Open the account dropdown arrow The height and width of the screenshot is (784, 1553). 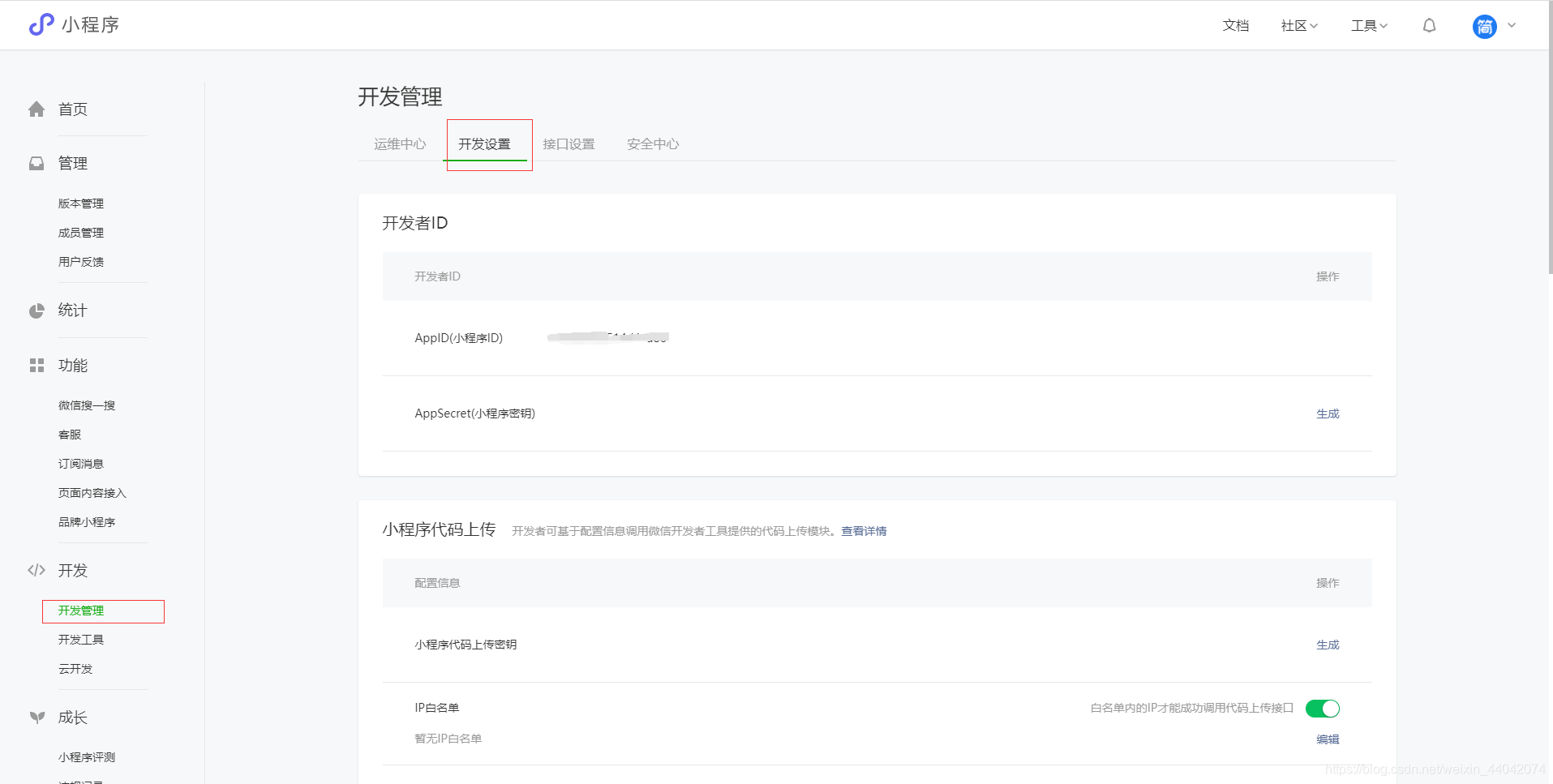1512,25
